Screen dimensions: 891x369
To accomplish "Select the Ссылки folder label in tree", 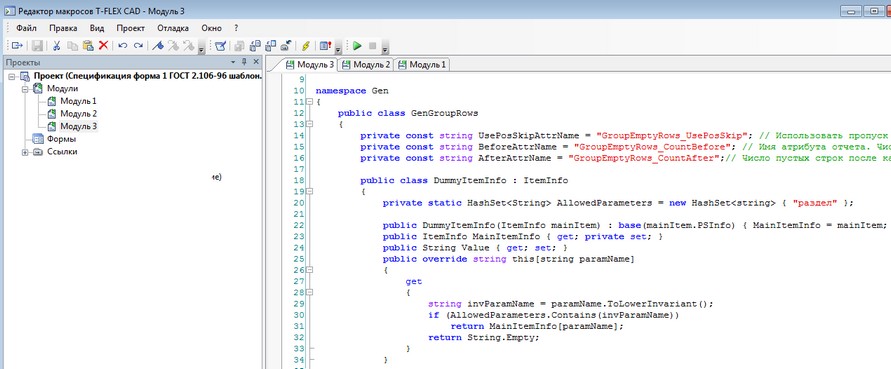I will coord(62,152).
